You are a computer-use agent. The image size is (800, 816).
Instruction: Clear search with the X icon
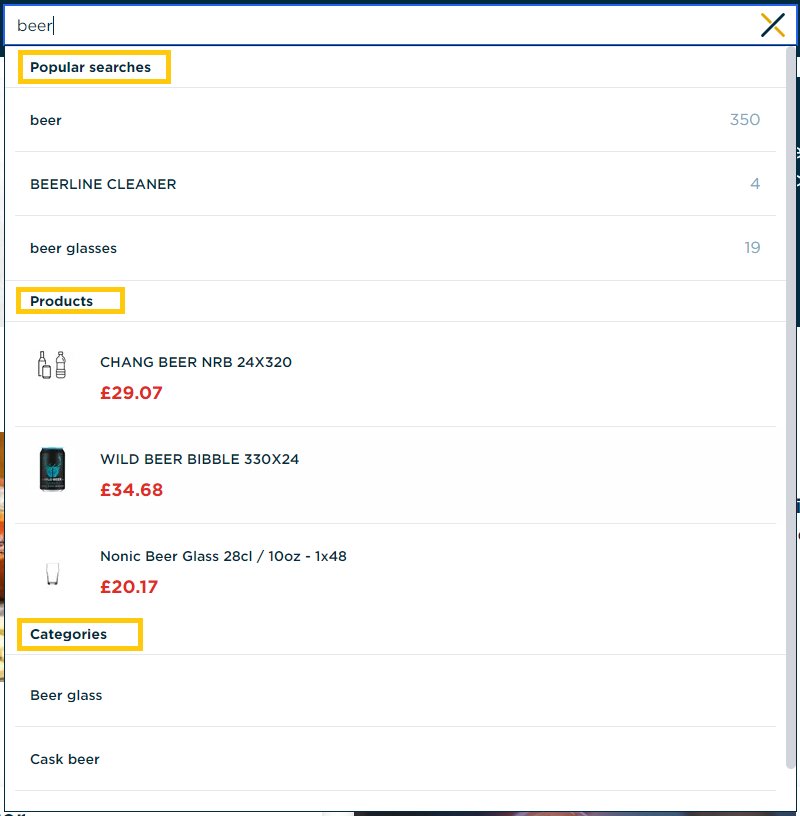pyautogui.click(x=772, y=25)
